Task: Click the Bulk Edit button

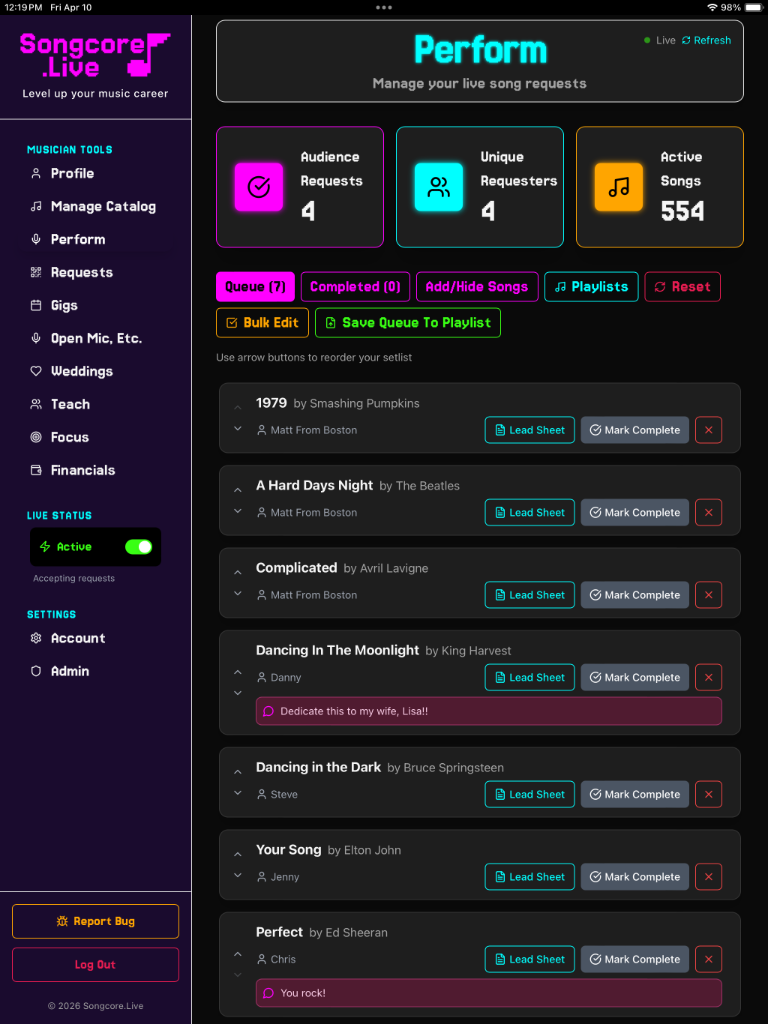Action: tap(263, 323)
